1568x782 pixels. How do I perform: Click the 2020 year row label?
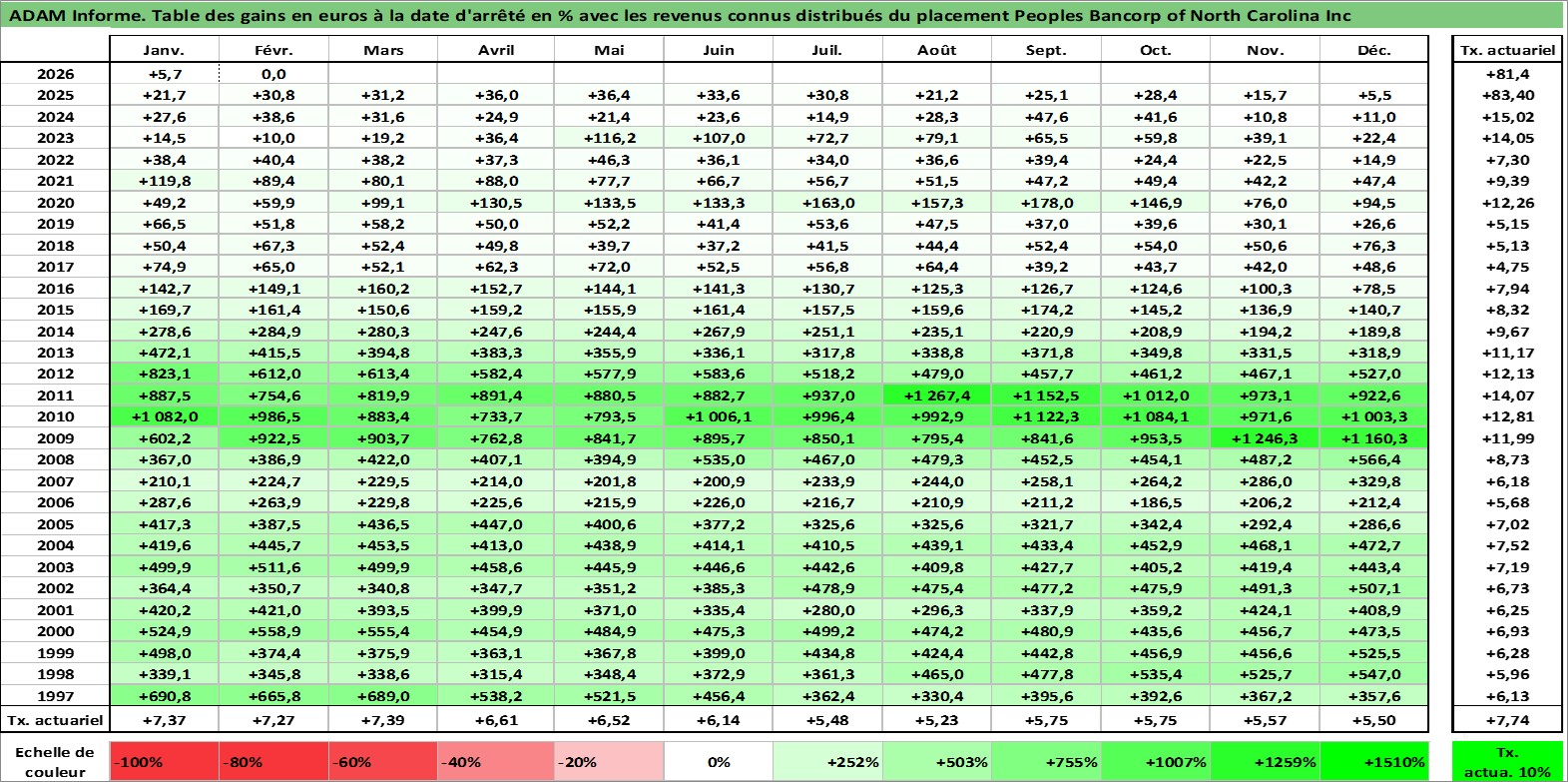55,203
